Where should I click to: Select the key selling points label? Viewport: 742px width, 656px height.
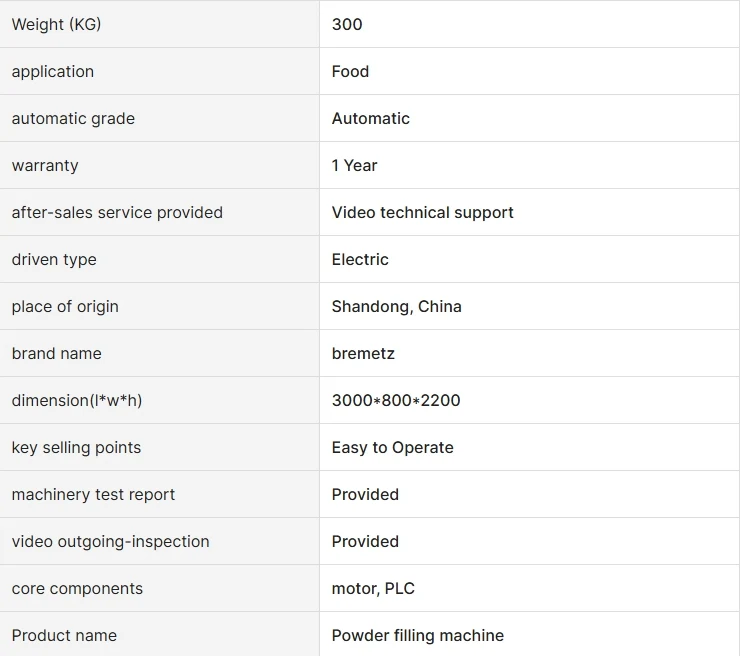point(77,447)
